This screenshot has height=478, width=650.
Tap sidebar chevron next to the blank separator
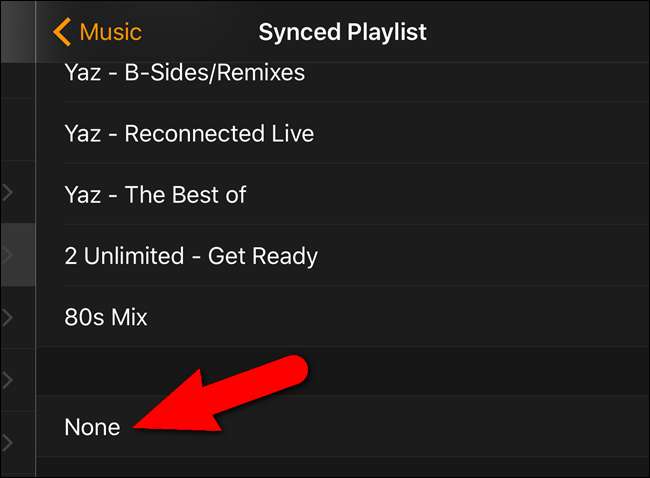(x=7, y=380)
